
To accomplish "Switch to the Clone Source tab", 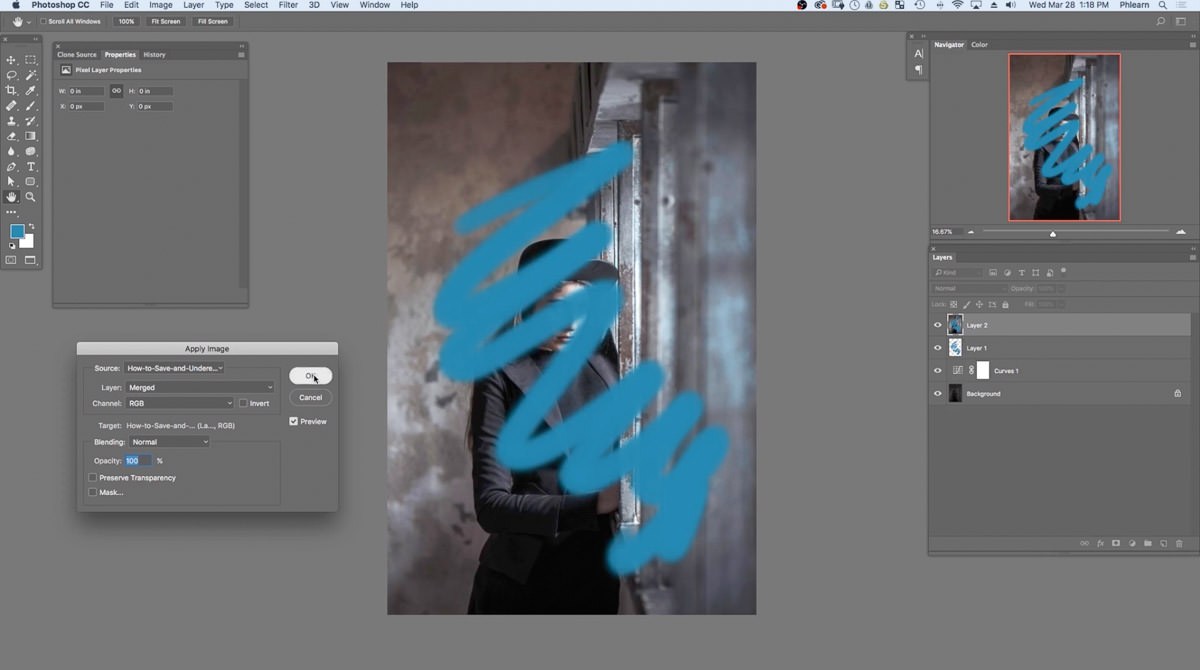I will click(77, 54).
